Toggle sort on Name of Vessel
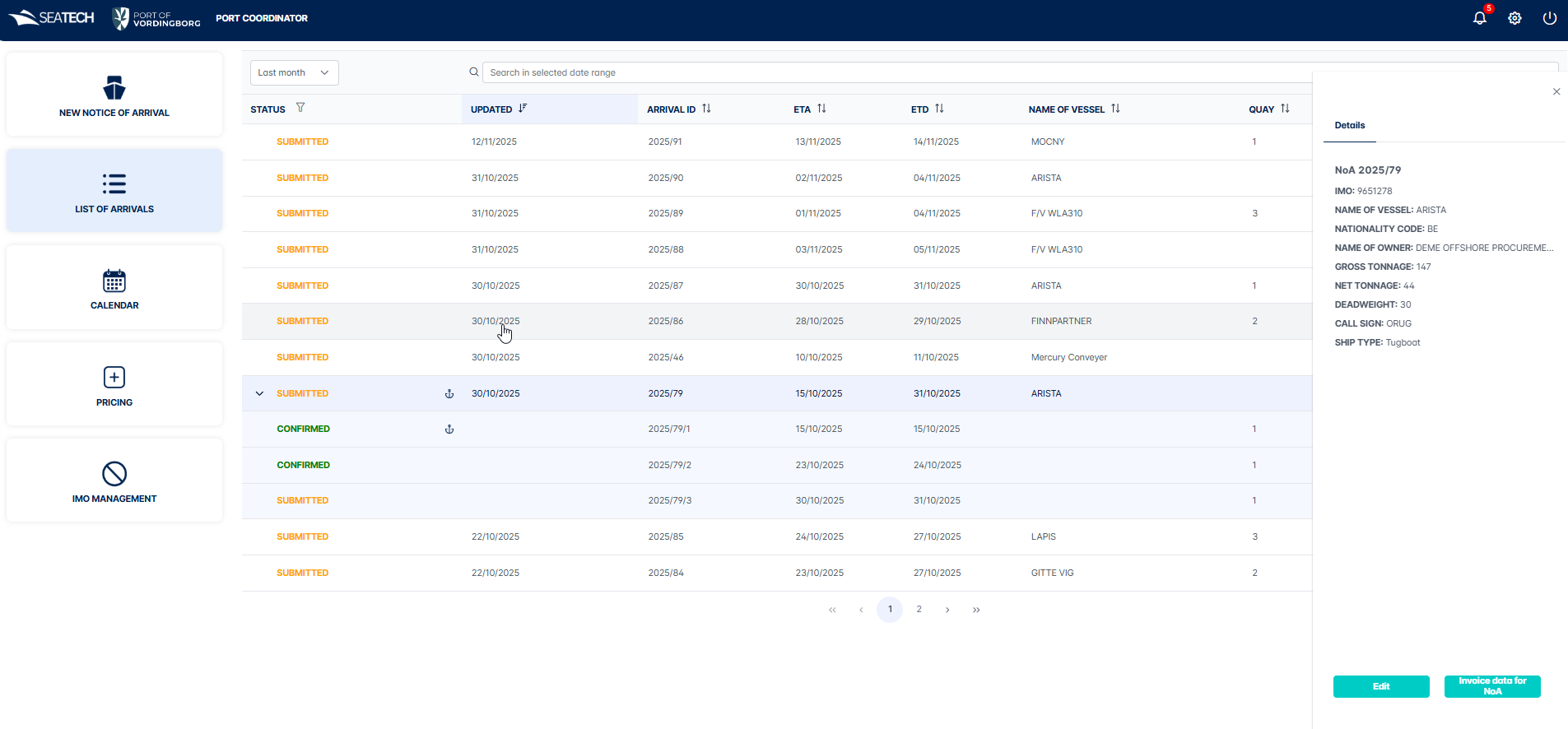Screen dimensions: 1568x729 [1115, 109]
